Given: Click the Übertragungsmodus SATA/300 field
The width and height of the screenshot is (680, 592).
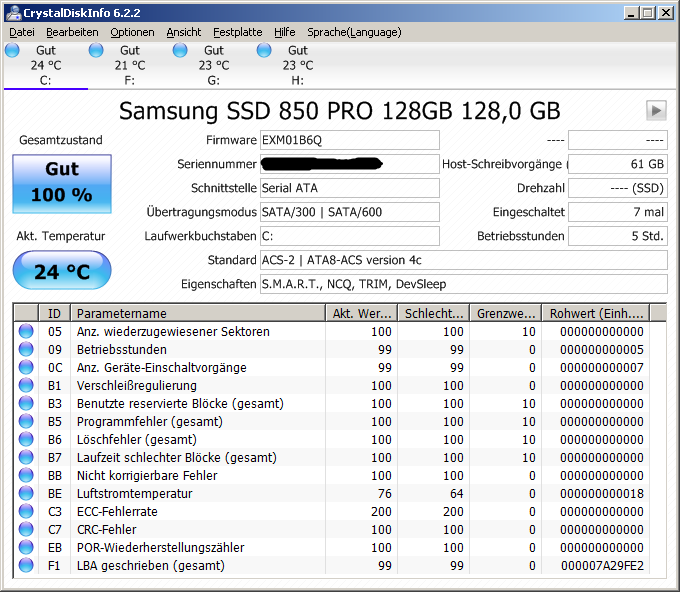Looking at the screenshot, I should 350,212.
